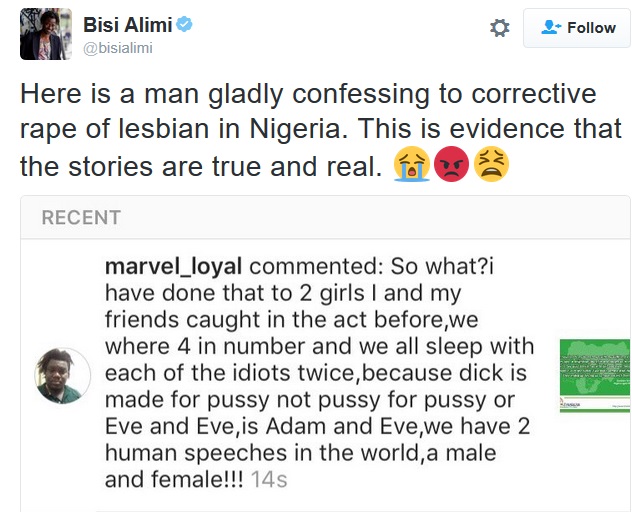The width and height of the screenshot is (632, 512).
Task: Click the Follow button
Action: pos(576,28)
